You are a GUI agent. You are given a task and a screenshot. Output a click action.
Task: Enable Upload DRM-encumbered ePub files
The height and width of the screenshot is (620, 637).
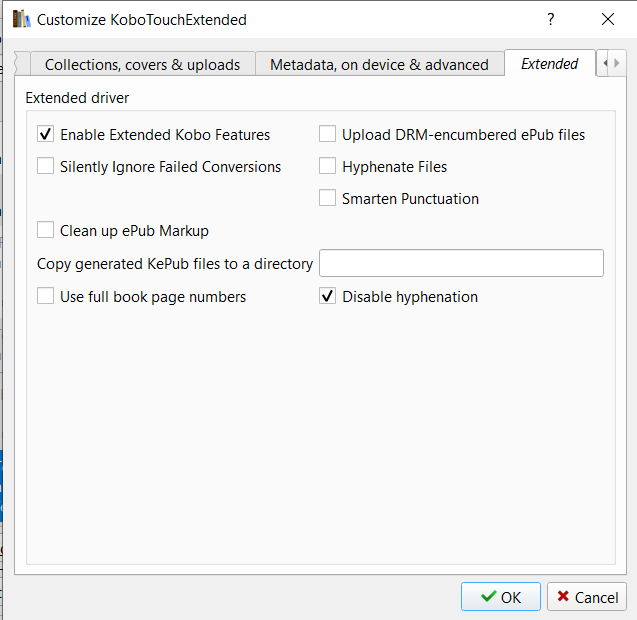(x=327, y=134)
